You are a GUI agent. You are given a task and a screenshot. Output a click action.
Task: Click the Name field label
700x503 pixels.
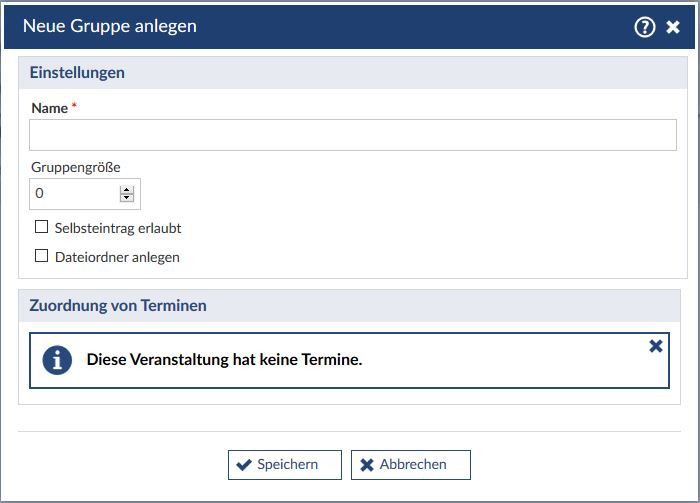50,107
